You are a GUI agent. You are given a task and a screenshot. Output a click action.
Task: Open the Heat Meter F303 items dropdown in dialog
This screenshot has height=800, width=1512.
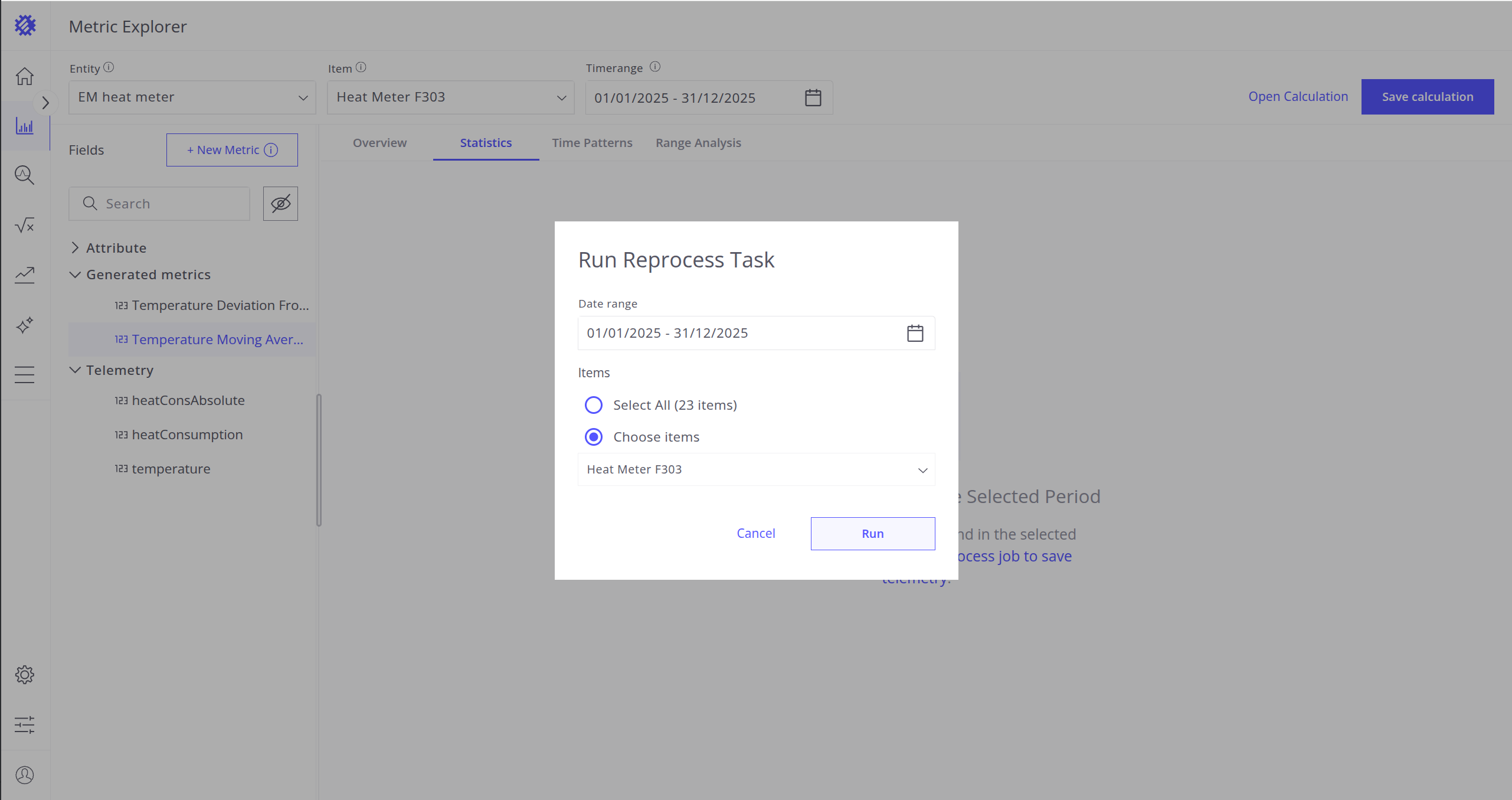point(756,469)
